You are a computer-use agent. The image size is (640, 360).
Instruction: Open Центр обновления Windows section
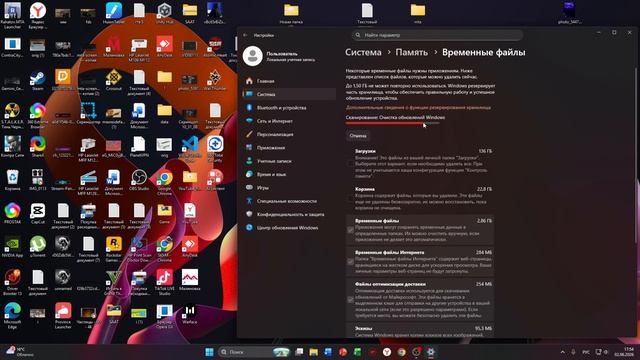(x=289, y=228)
